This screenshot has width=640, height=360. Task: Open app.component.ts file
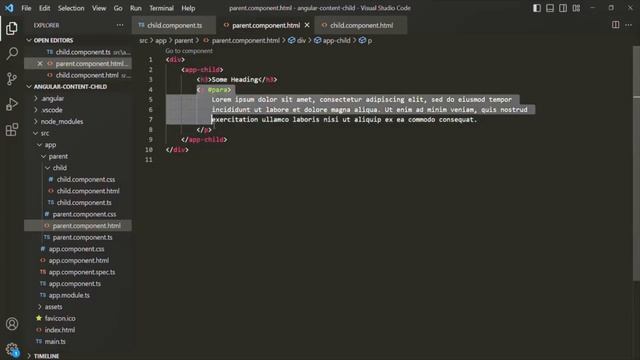click(75, 283)
